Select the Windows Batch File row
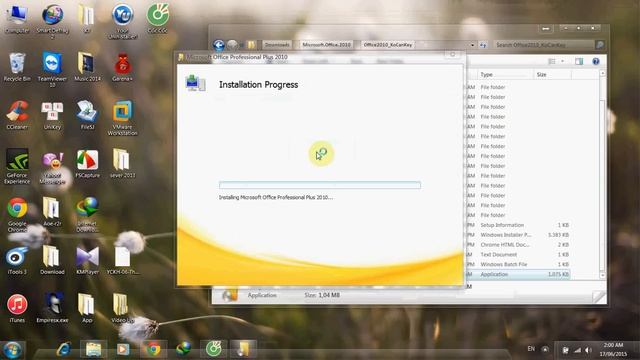 (x=518, y=264)
